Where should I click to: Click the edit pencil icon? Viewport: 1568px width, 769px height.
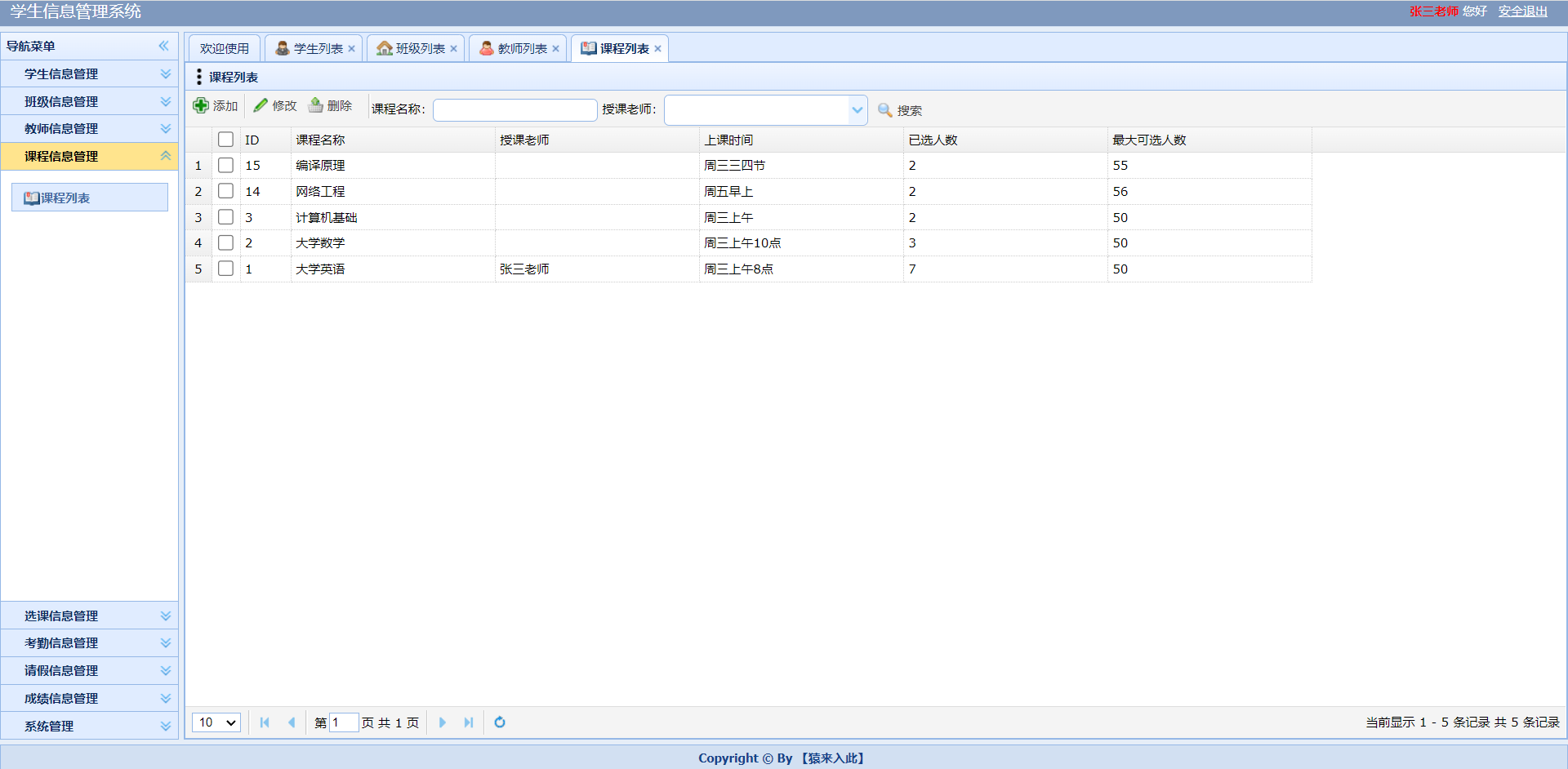[261, 105]
